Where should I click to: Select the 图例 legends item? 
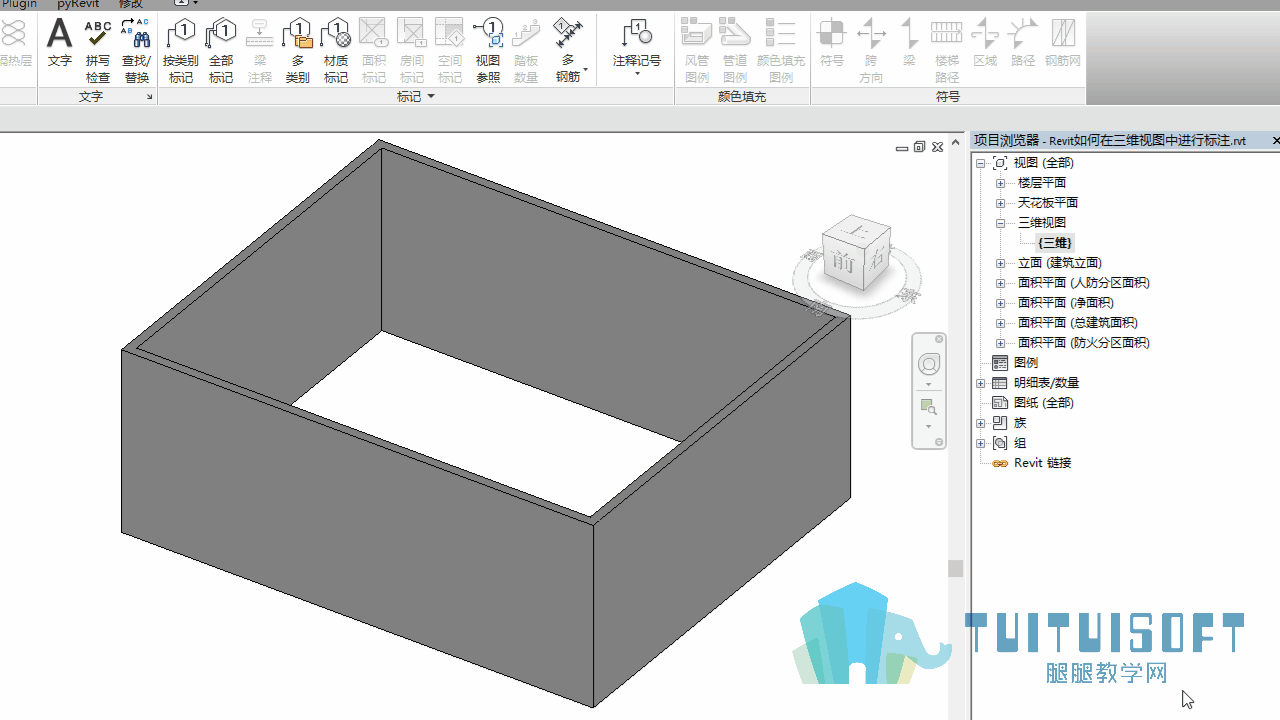pyautogui.click(x=1026, y=363)
